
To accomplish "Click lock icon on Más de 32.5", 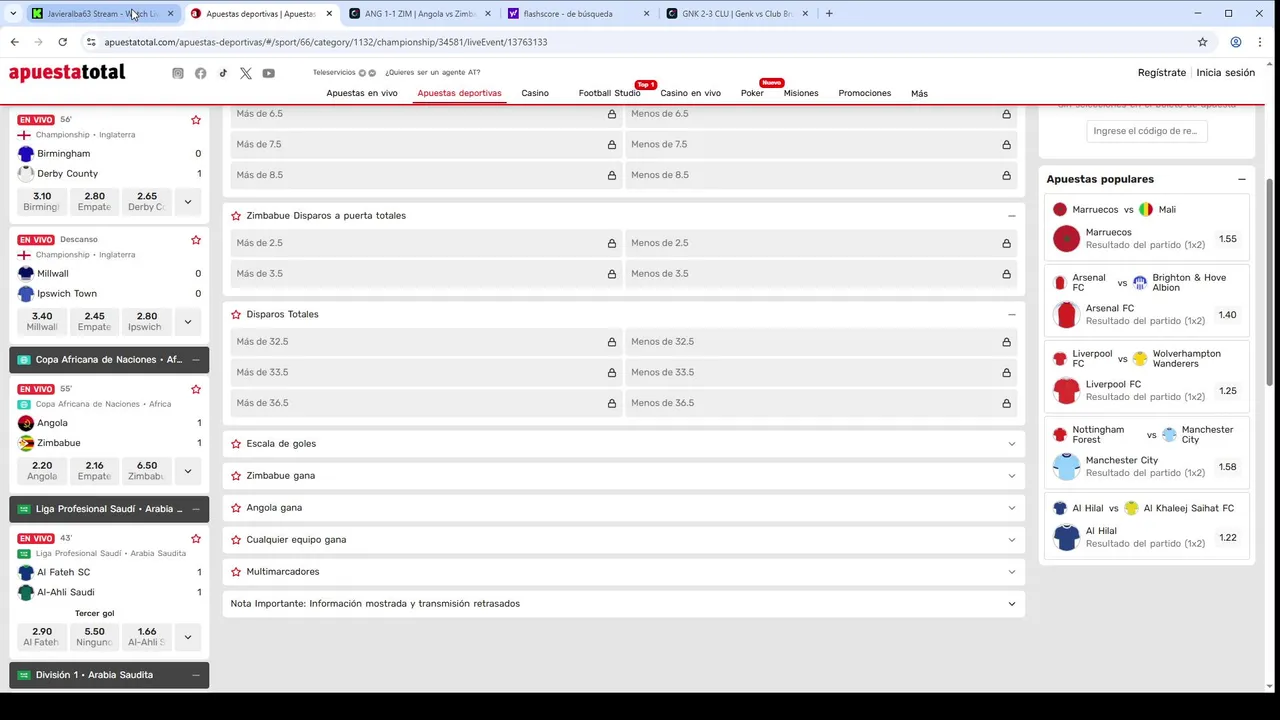I will 612,342.
